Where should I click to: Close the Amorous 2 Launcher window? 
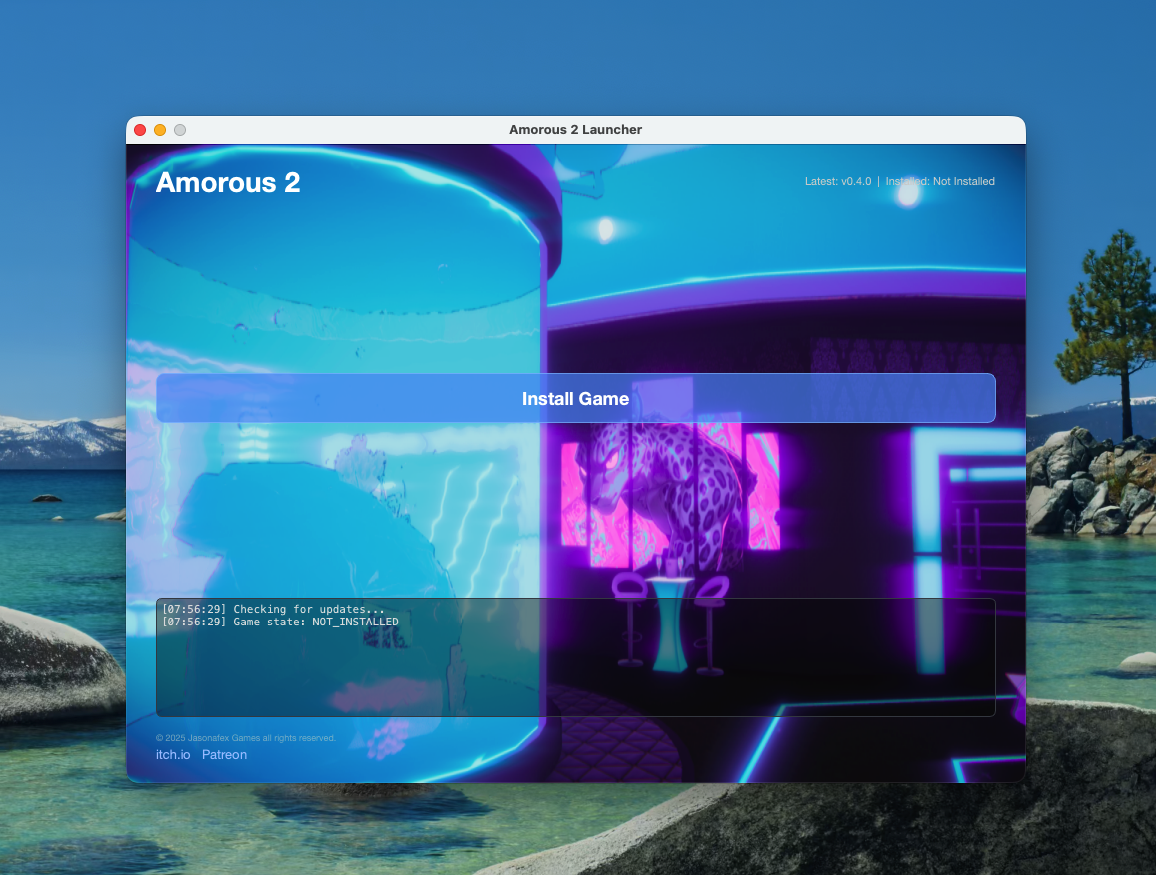click(x=140, y=130)
